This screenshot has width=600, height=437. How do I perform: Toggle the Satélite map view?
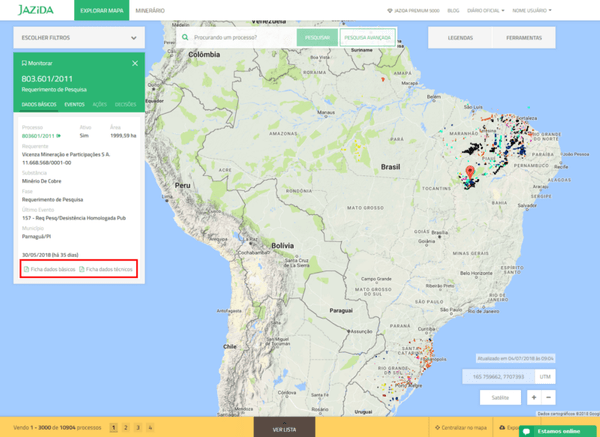[499, 397]
